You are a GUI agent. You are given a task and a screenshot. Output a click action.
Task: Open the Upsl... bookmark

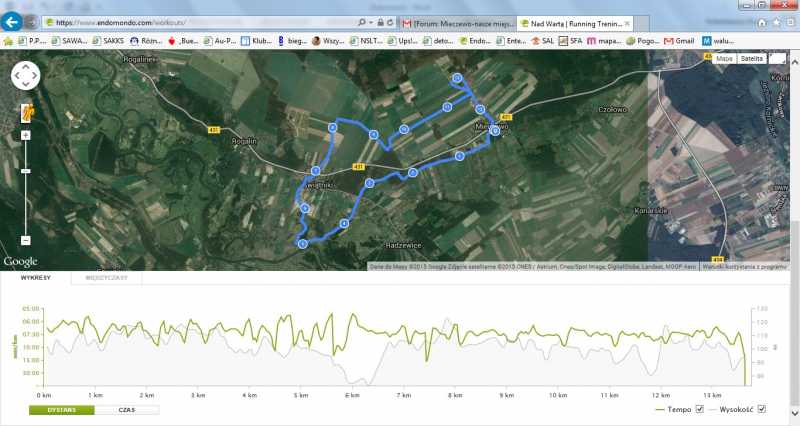click(x=403, y=41)
